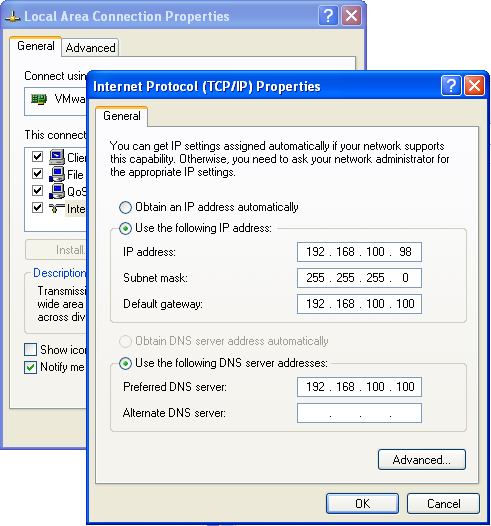This screenshot has width=491, height=526.
Task: Select the File and Printer Sharing icon
Action: click(x=57, y=174)
